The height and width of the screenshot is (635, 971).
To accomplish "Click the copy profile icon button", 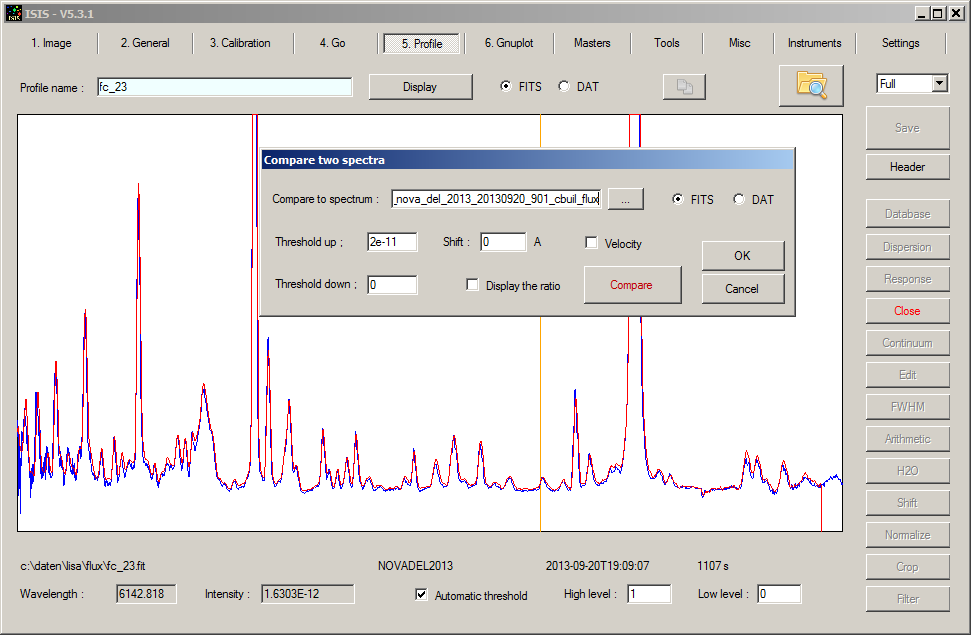I will click(684, 87).
